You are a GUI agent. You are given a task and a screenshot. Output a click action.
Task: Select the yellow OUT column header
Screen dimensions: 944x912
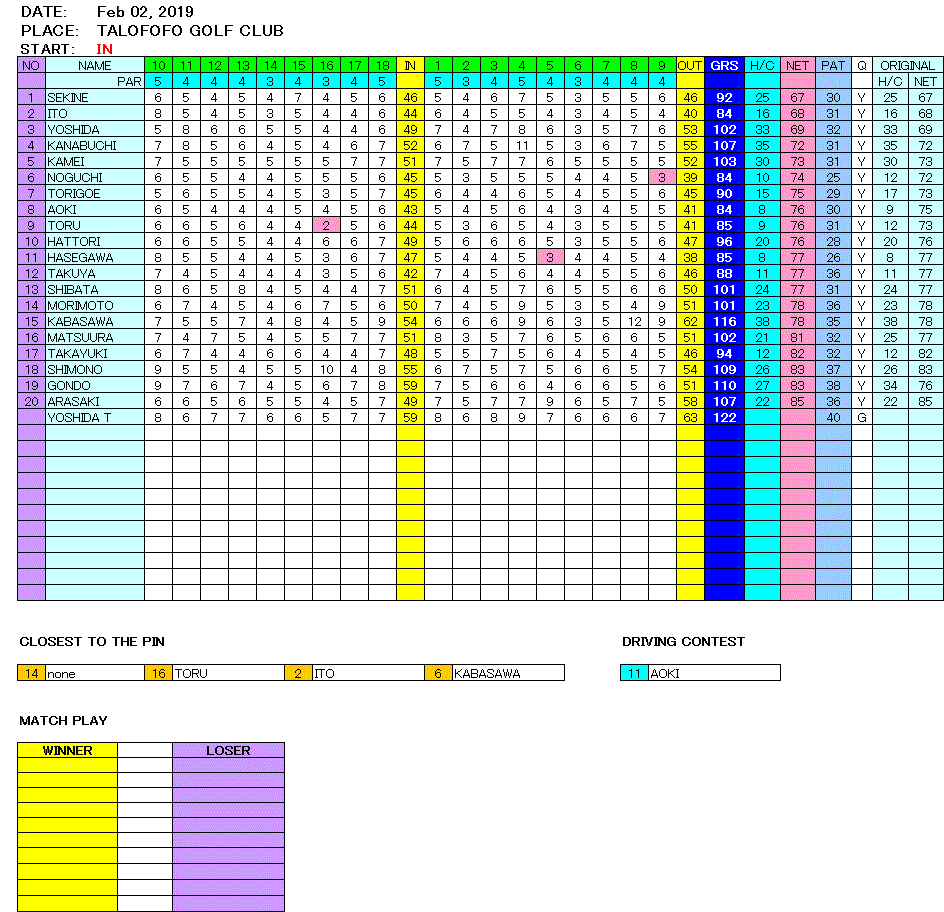point(690,65)
